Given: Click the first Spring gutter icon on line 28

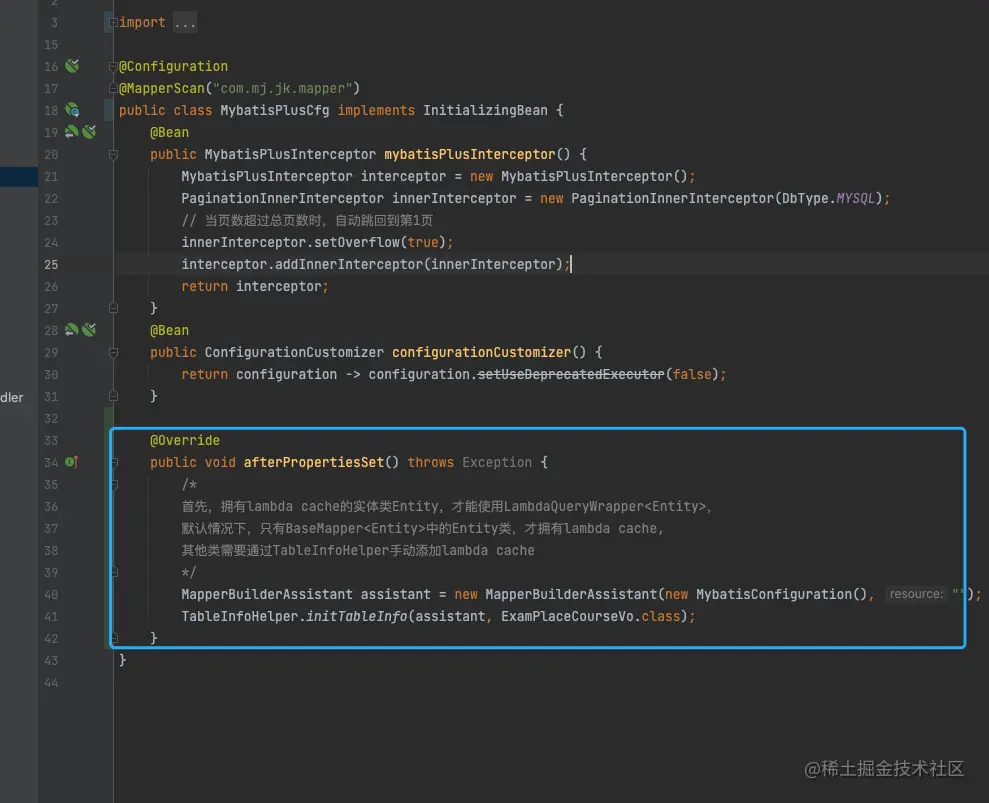Looking at the screenshot, I should pyautogui.click(x=71, y=330).
